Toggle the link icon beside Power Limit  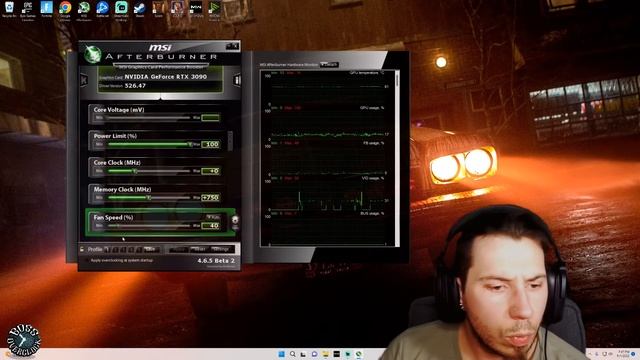click(230, 141)
